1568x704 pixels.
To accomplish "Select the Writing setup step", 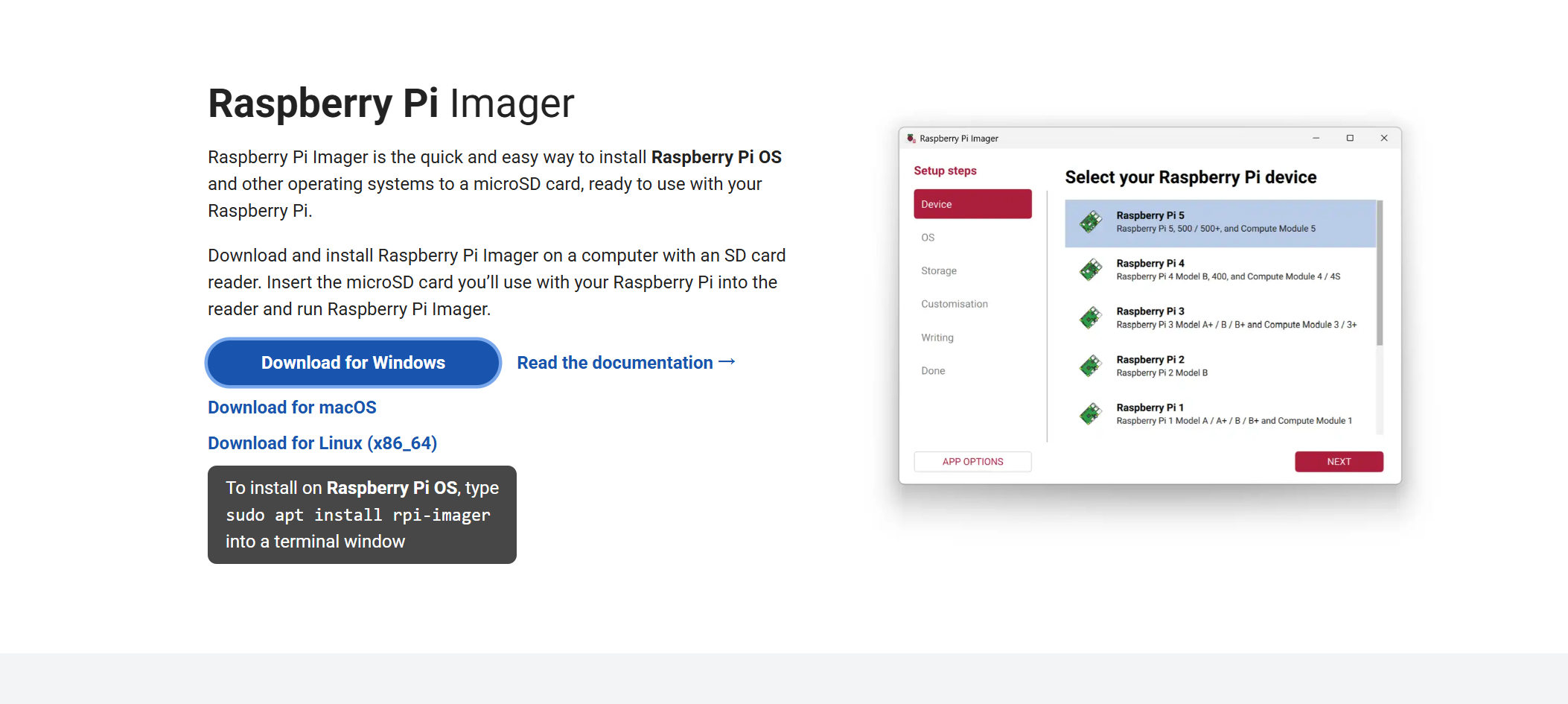I will pos(937,337).
